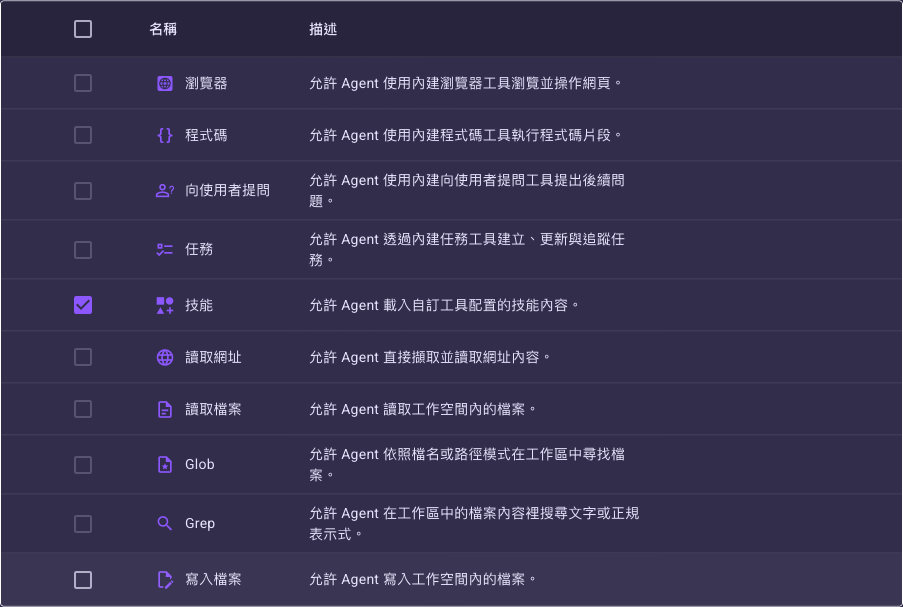Click the 向使用者提問 person question icon
The image size is (903, 607).
pos(165,191)
